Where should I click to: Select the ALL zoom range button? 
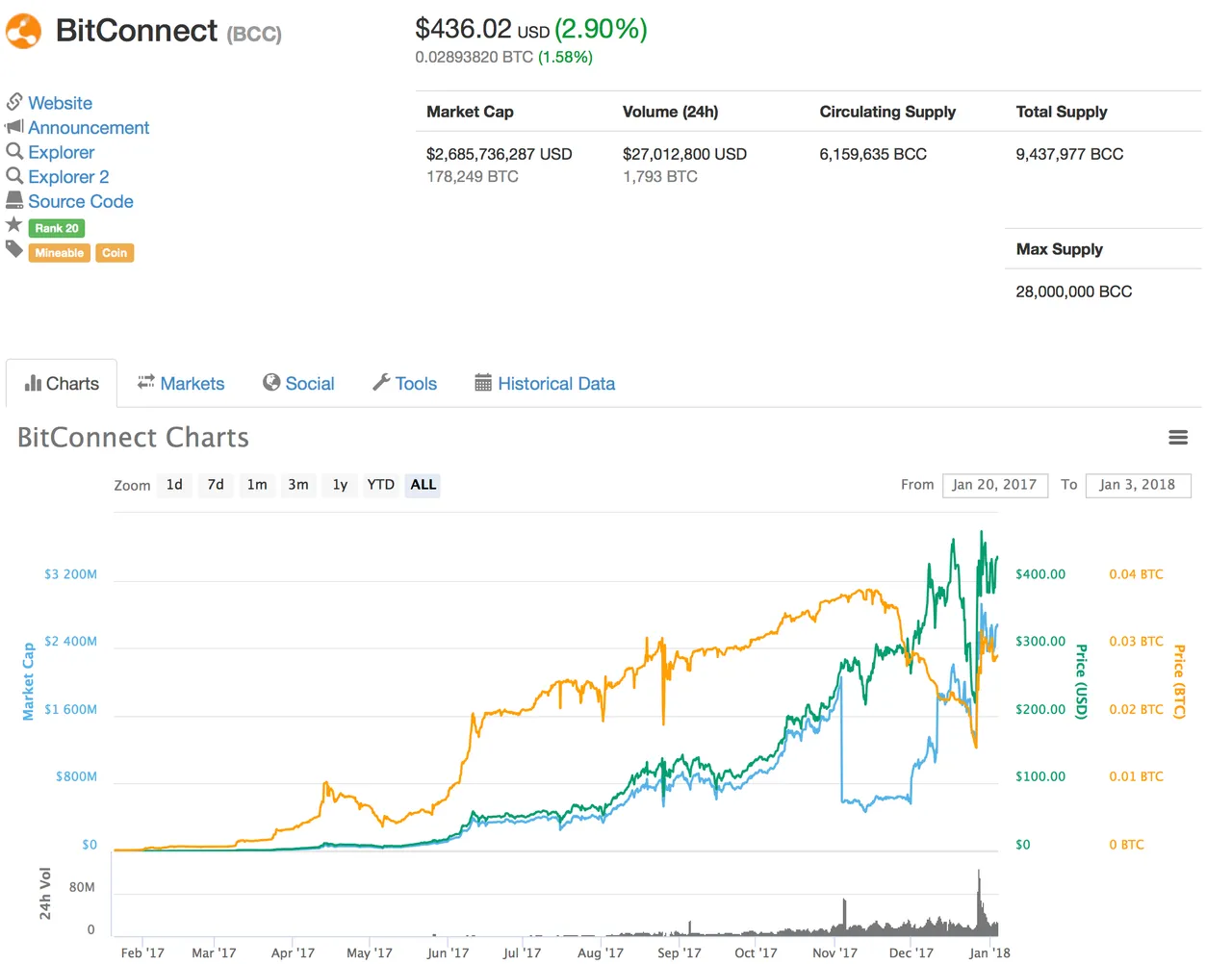click(423, 485)
